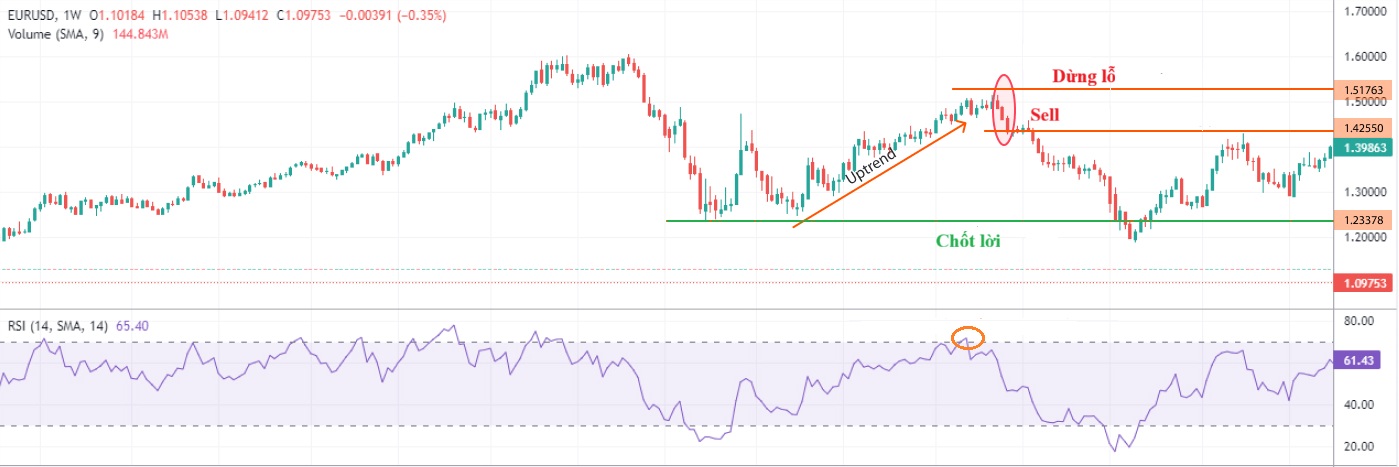Select the green 1.39863 current price tag
Image resolution: width=1399 pixels, height=467 pixels.
click(1364, 147)
